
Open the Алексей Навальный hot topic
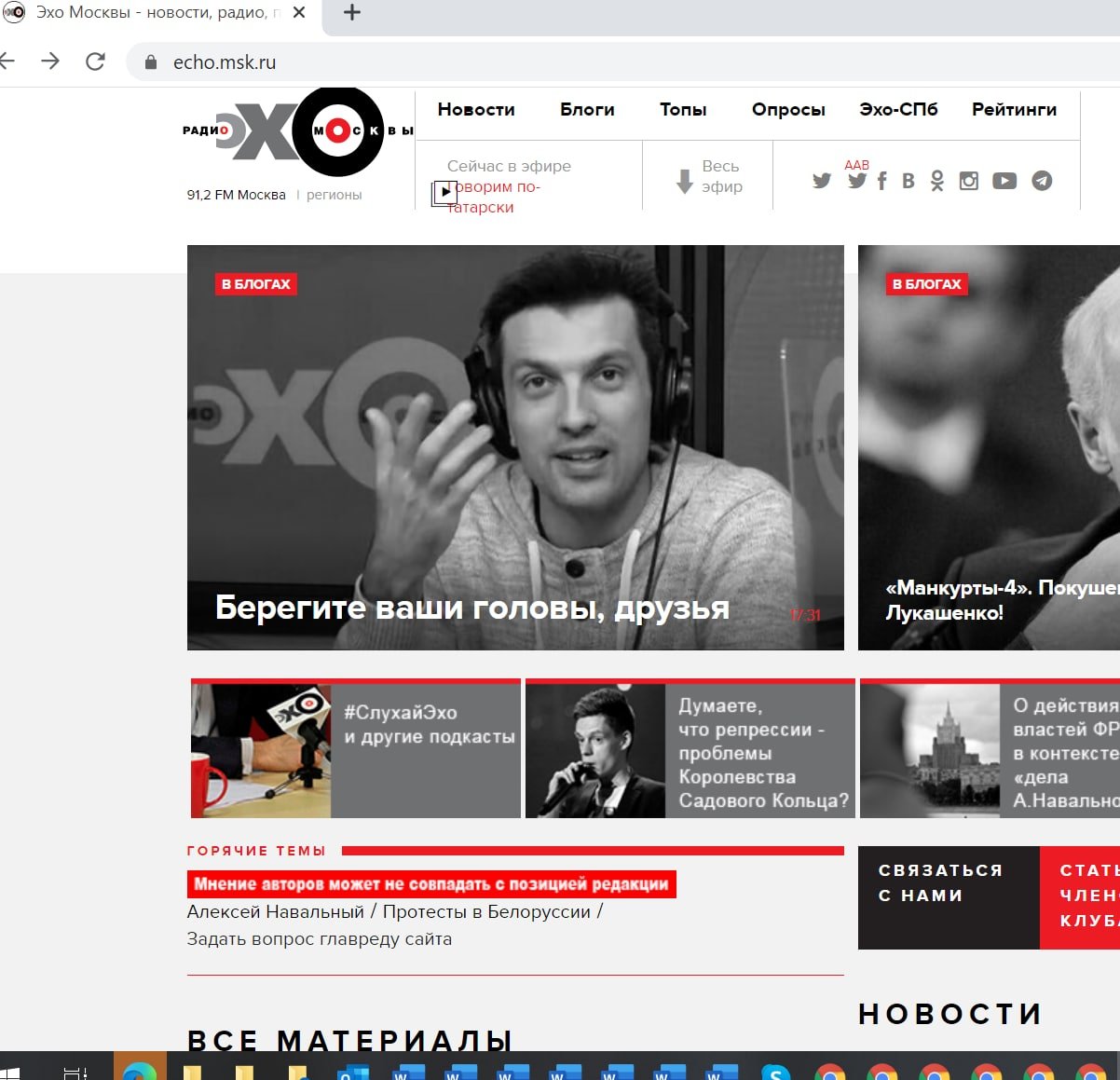[276, 911]
